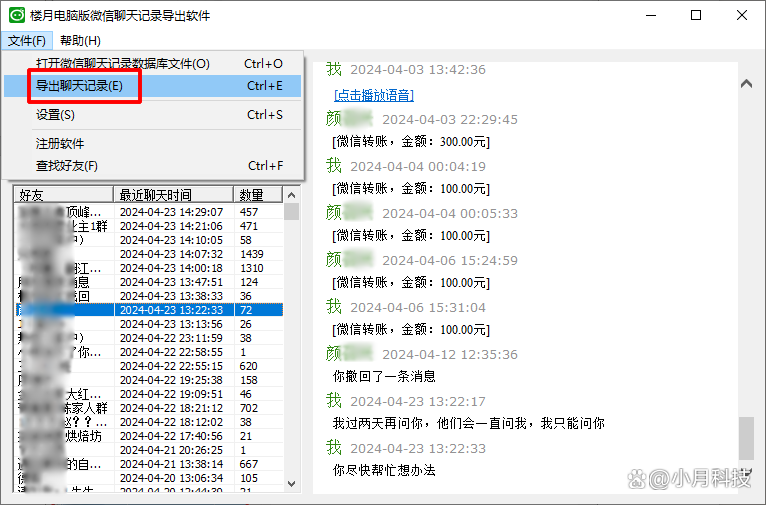Click the 300.00元 transfer message
The height and width of the screenshot is (505, 766).
(x=411, y=142)
